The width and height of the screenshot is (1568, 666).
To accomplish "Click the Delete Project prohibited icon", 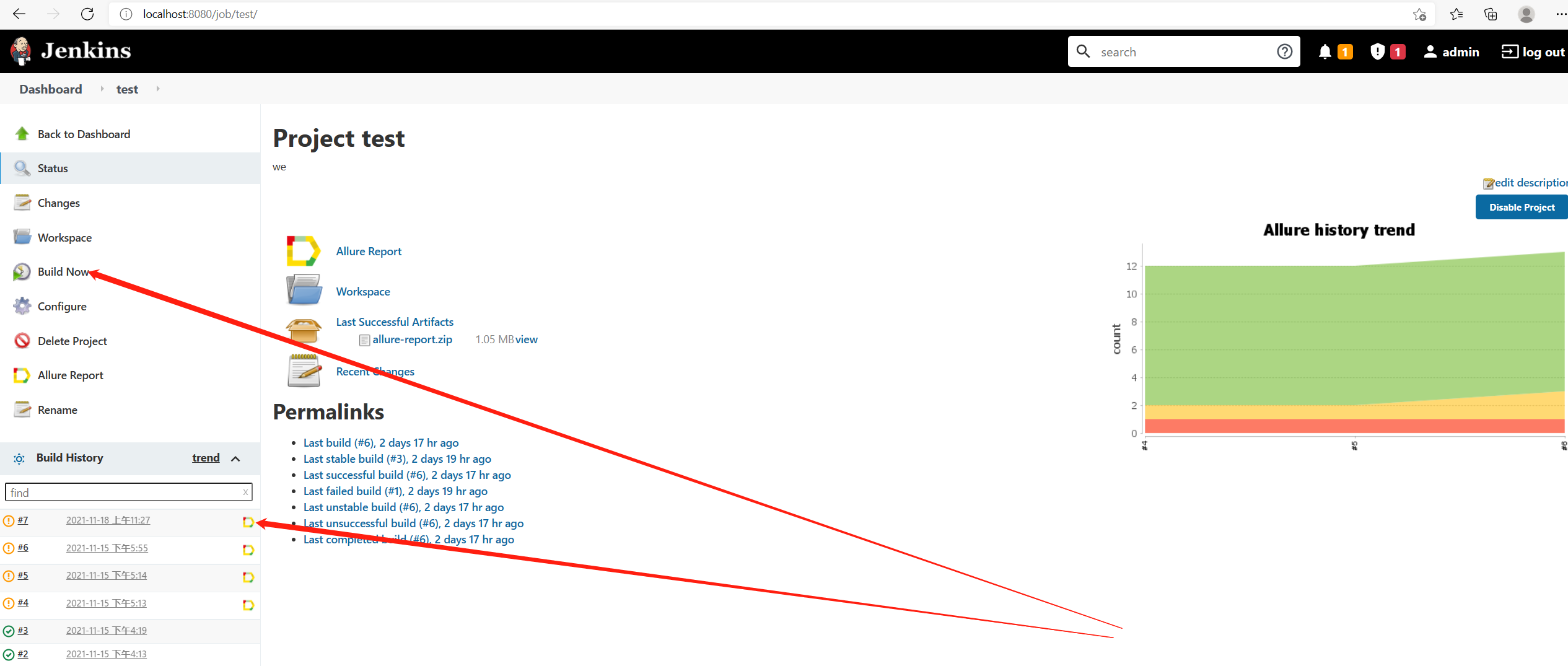I will 22,341.
